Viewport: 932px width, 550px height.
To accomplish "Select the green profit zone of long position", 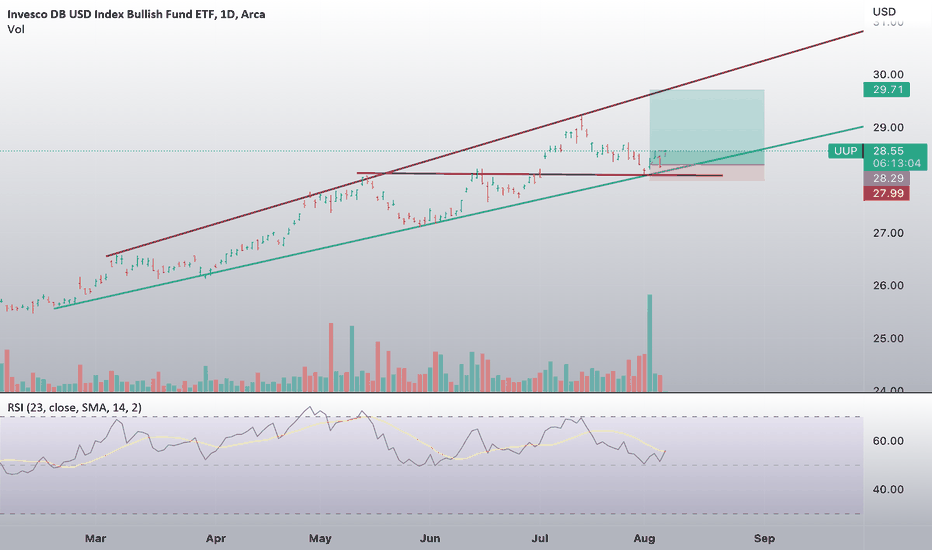I will click(x=707, y=127).
